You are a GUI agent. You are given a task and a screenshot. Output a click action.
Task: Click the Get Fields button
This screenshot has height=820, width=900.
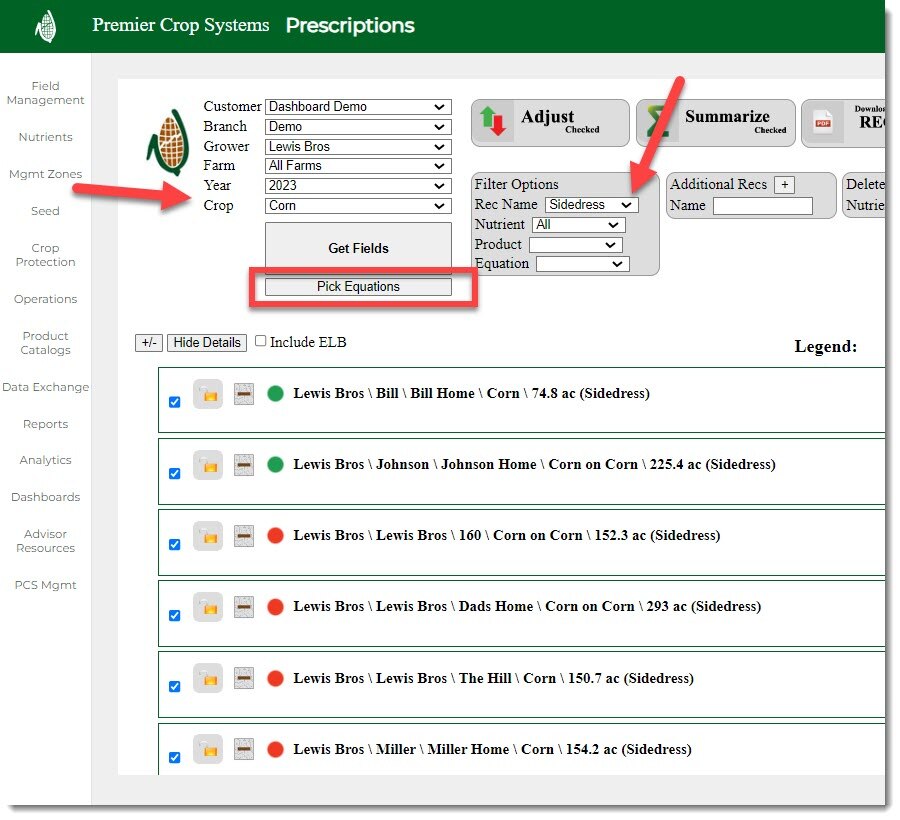point(358,248)
